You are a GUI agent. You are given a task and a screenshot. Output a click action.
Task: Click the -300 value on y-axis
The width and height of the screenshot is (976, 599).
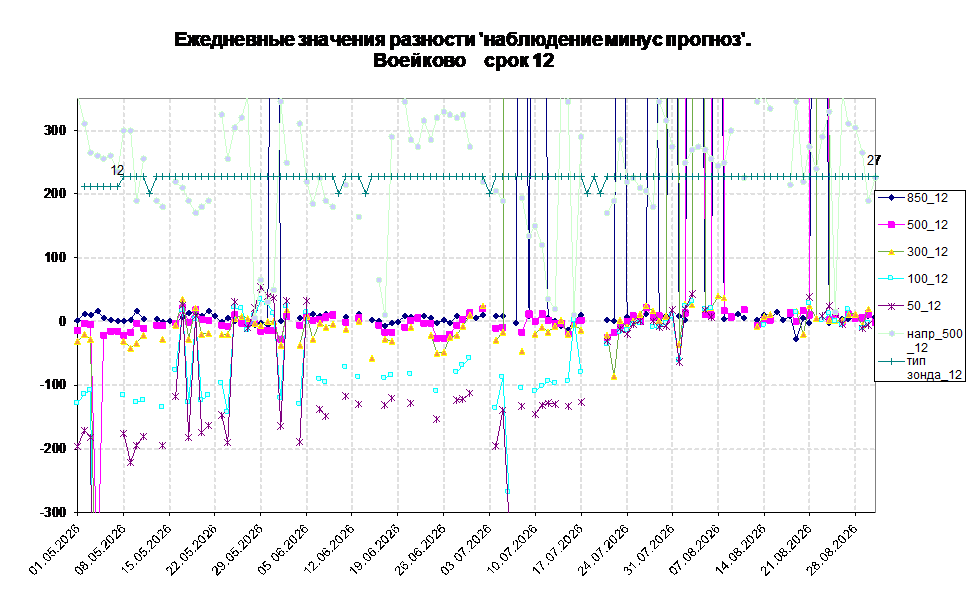[x=52, y=512]
